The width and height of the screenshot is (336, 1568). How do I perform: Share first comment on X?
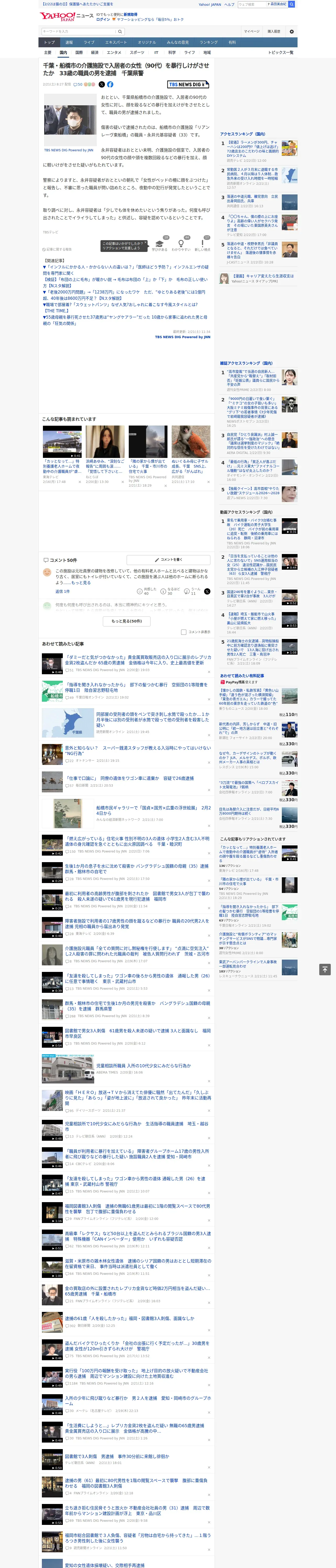(207, 591)
